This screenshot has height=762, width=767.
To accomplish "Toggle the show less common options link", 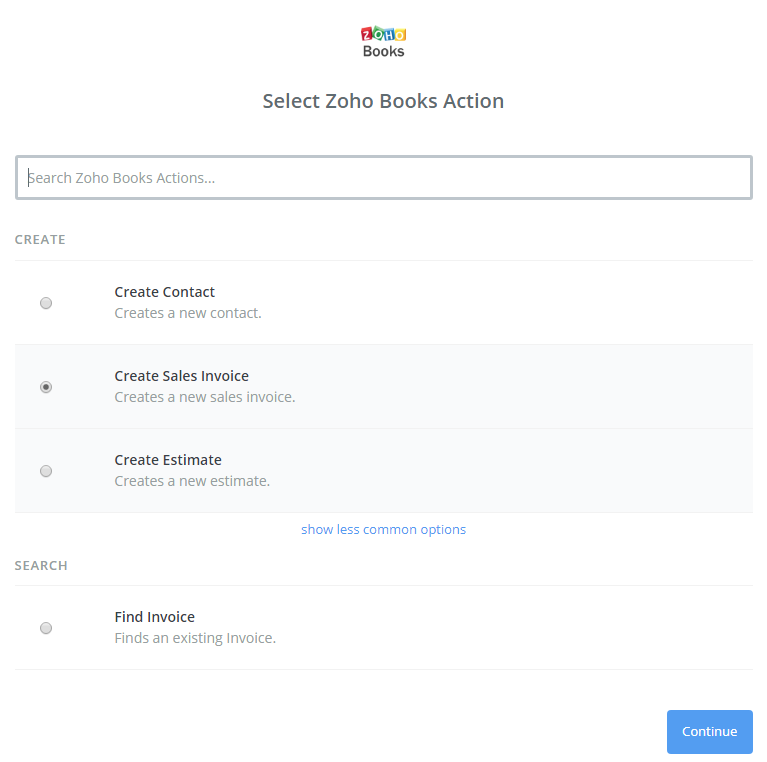I will (384, 530).
